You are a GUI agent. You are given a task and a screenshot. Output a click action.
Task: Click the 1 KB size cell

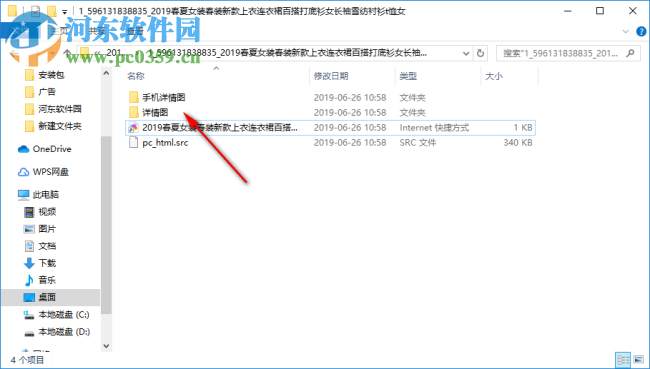[523, 128]
